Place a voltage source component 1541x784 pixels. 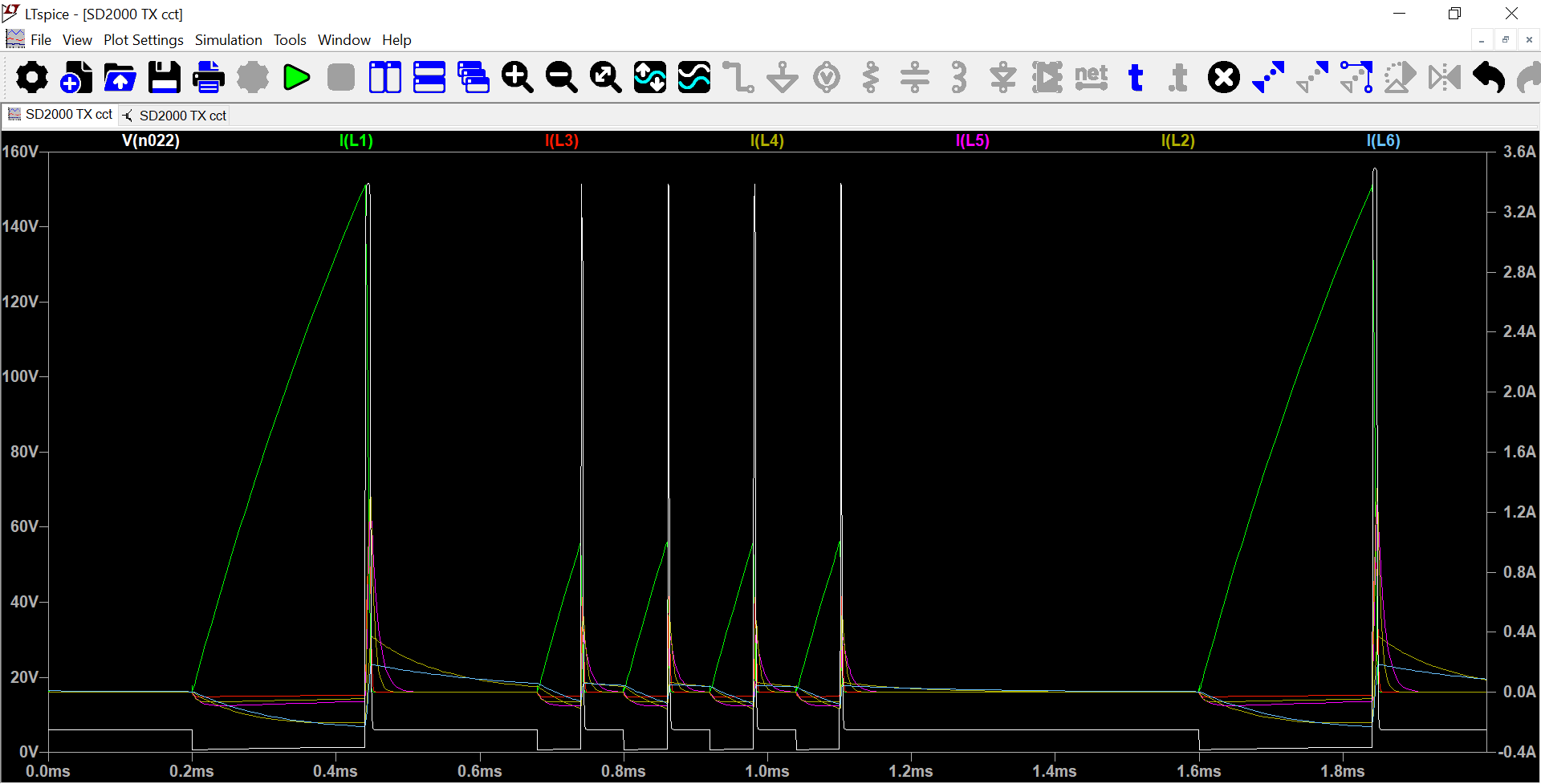click(x=827, y=78)
